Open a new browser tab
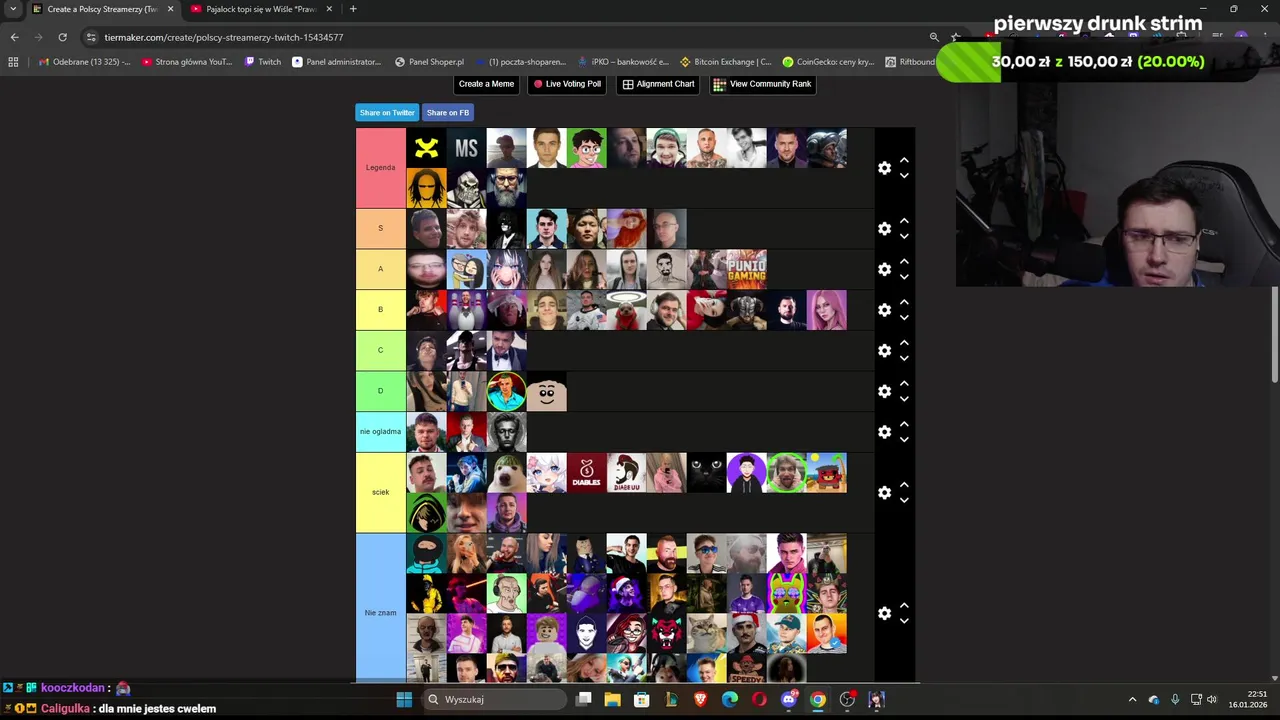This screenshot has height=720, width=1280. coord(353,9)
